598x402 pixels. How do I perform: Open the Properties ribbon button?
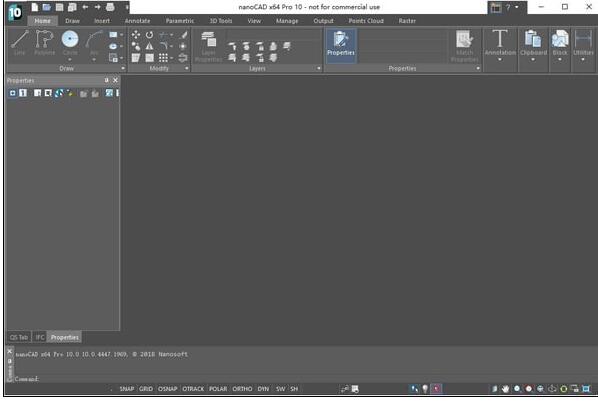pos(341,45)
